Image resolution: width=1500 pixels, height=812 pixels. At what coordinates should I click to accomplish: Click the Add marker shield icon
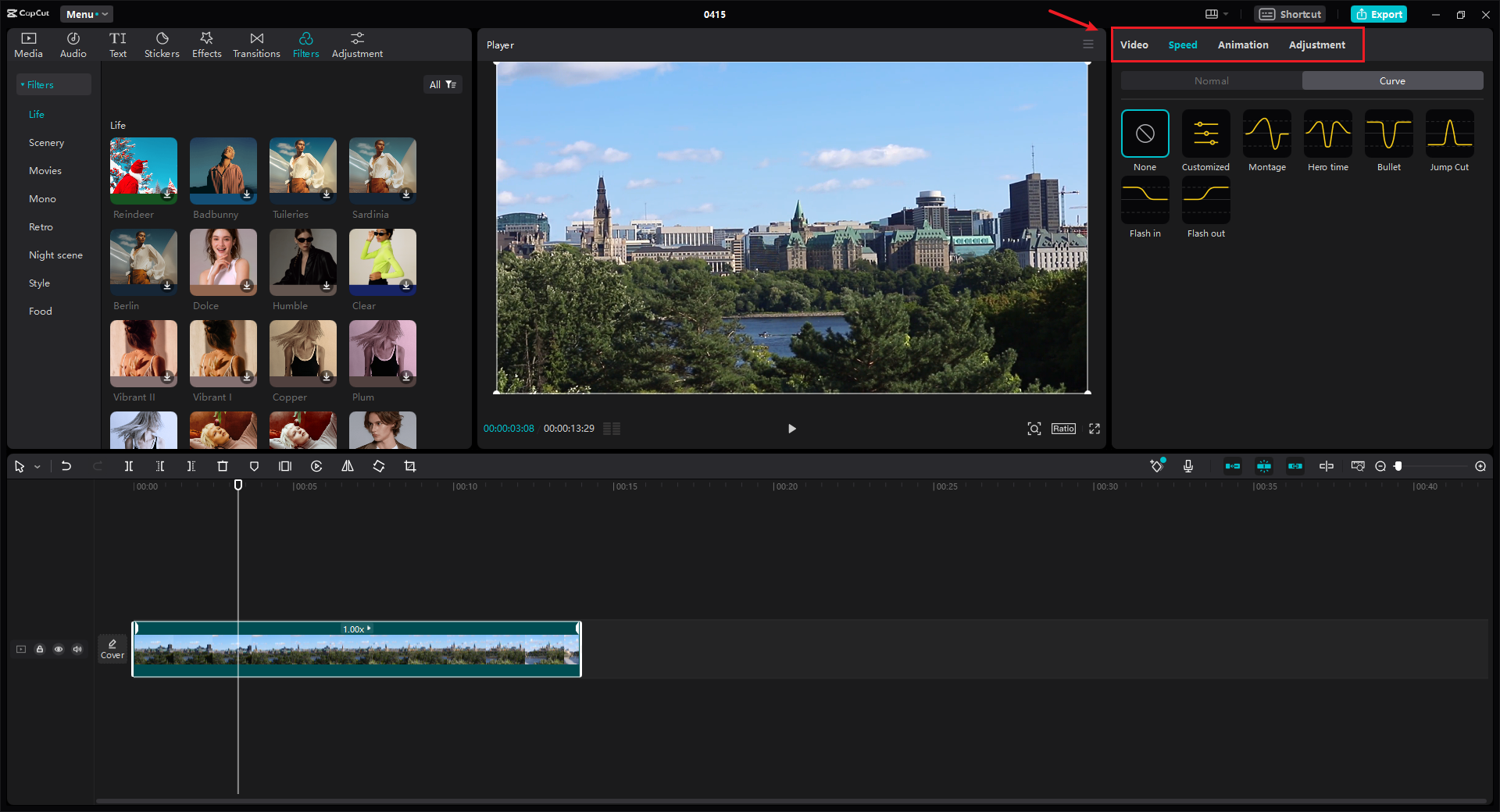tap(254, 466)
